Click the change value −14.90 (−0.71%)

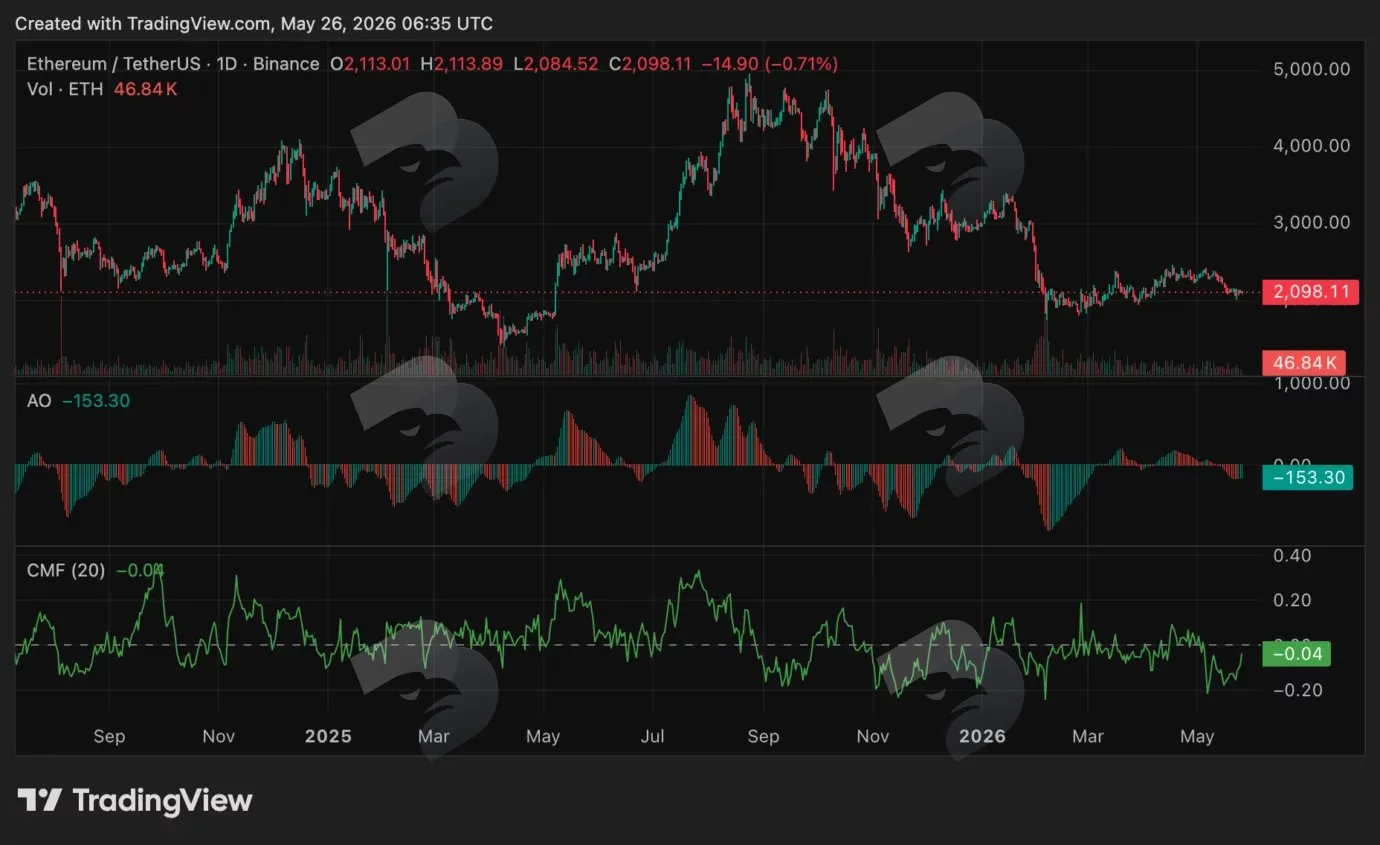(x=770, y=64)
